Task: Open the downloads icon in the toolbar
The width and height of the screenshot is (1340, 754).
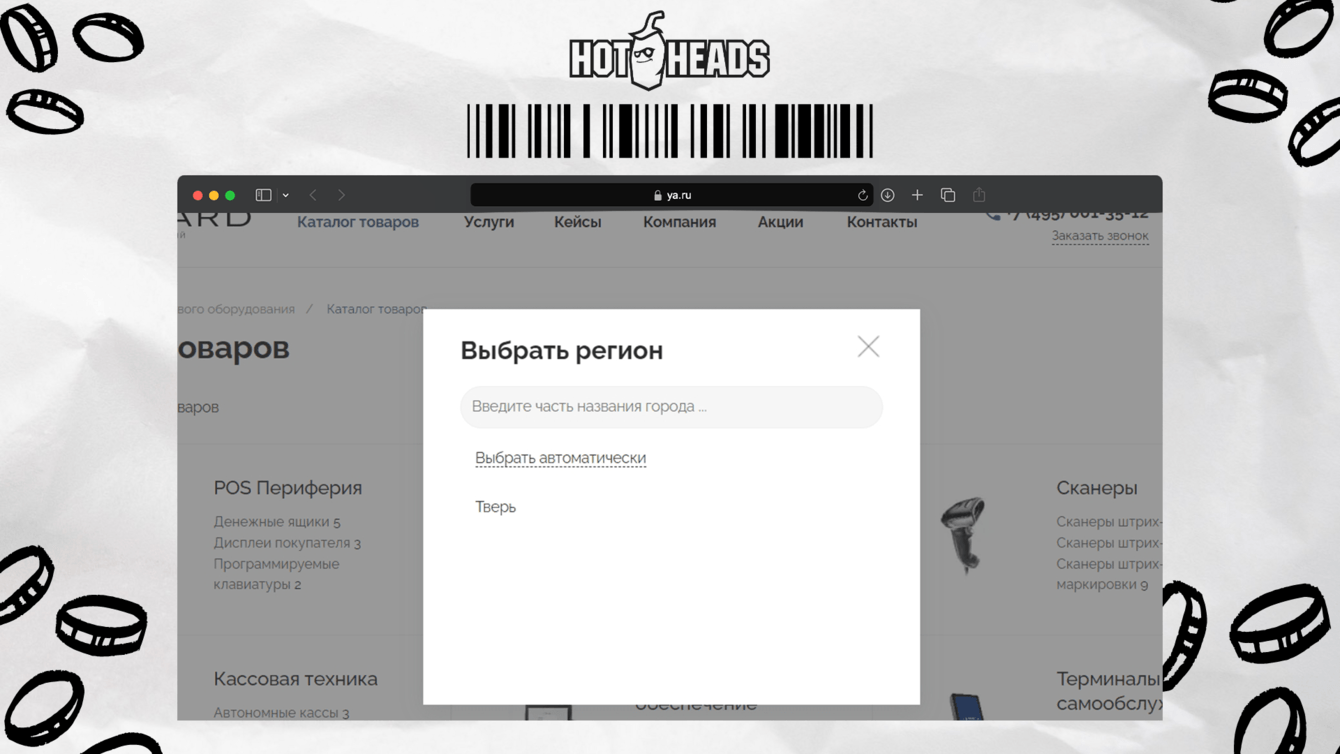Action: click(x=888, y=195)
